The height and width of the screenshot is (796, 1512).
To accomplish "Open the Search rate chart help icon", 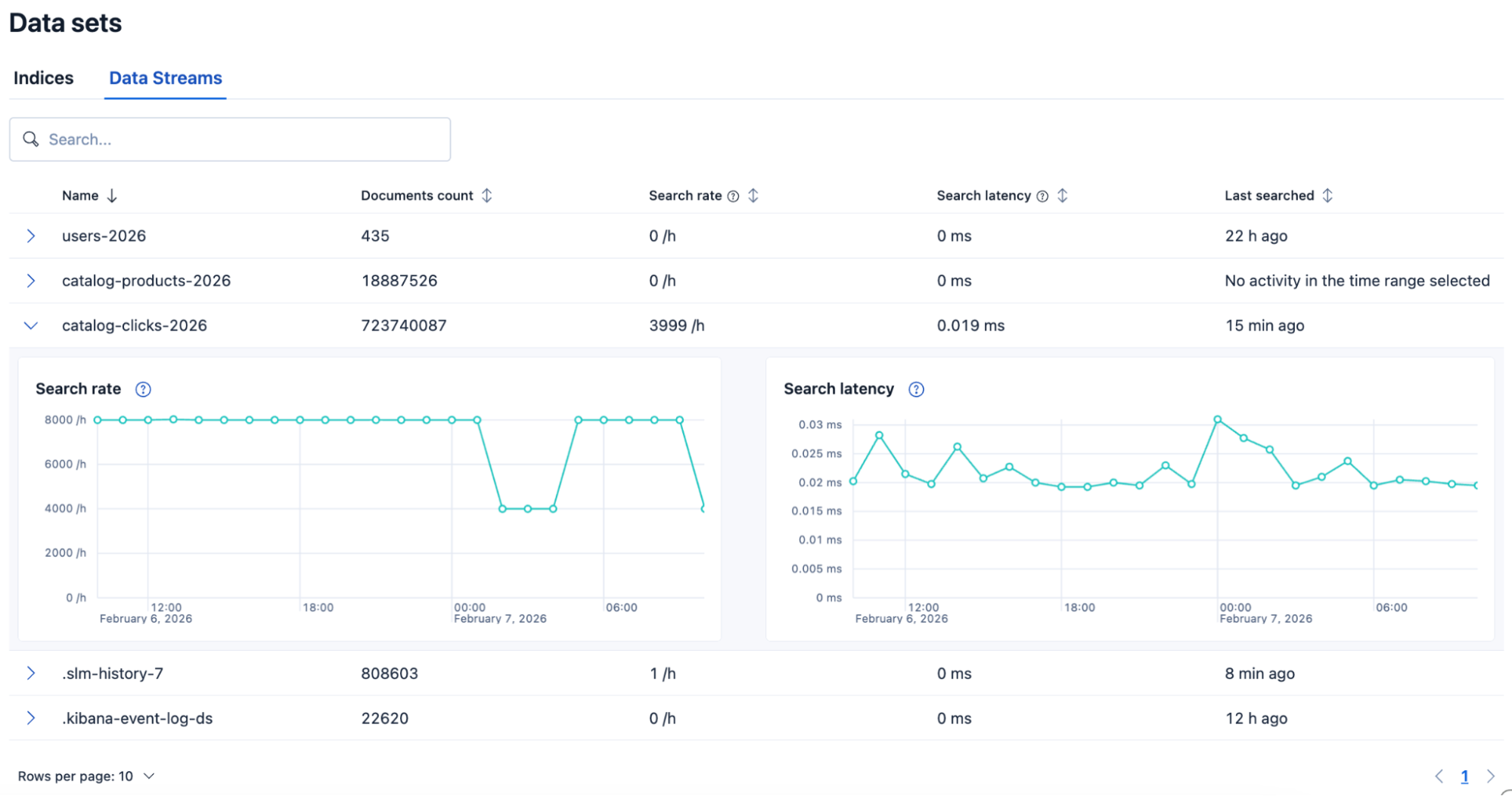I will click(143, 389).
